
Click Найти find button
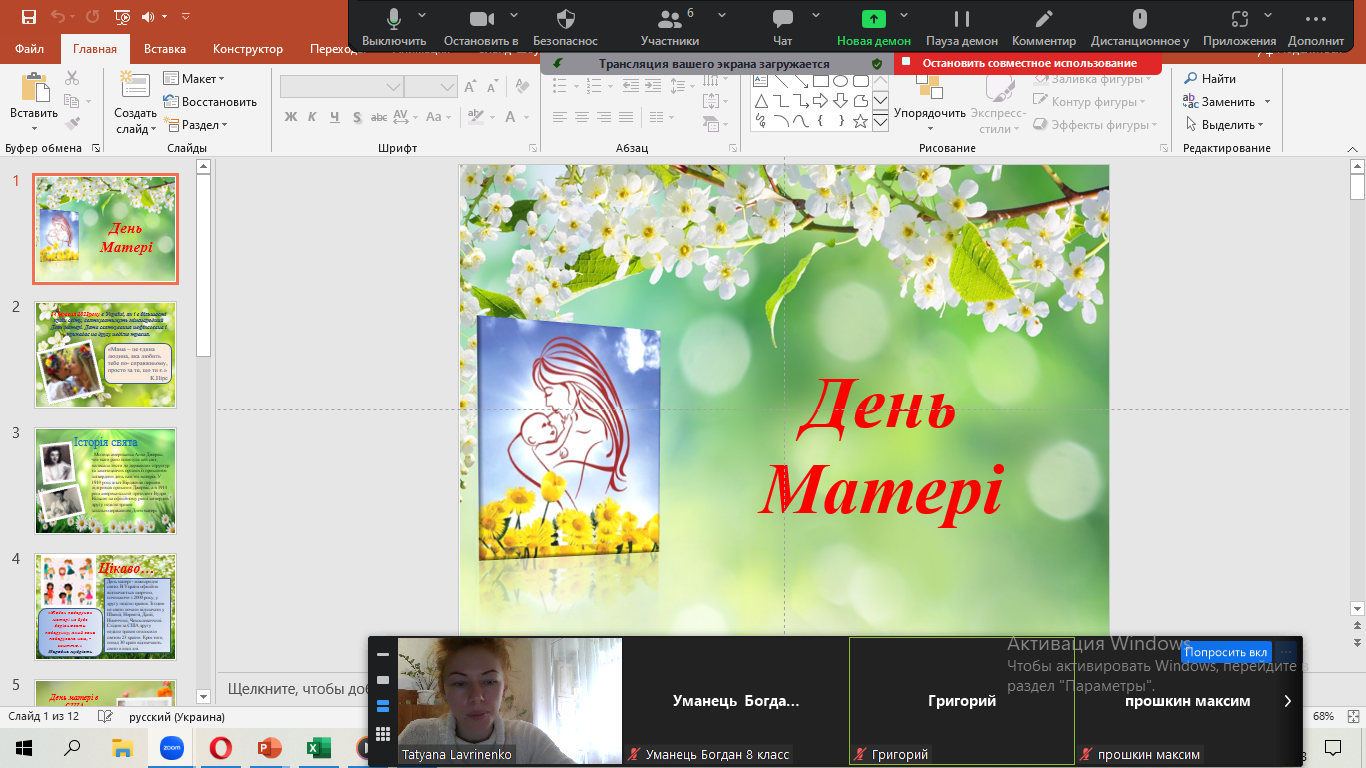1210,78
